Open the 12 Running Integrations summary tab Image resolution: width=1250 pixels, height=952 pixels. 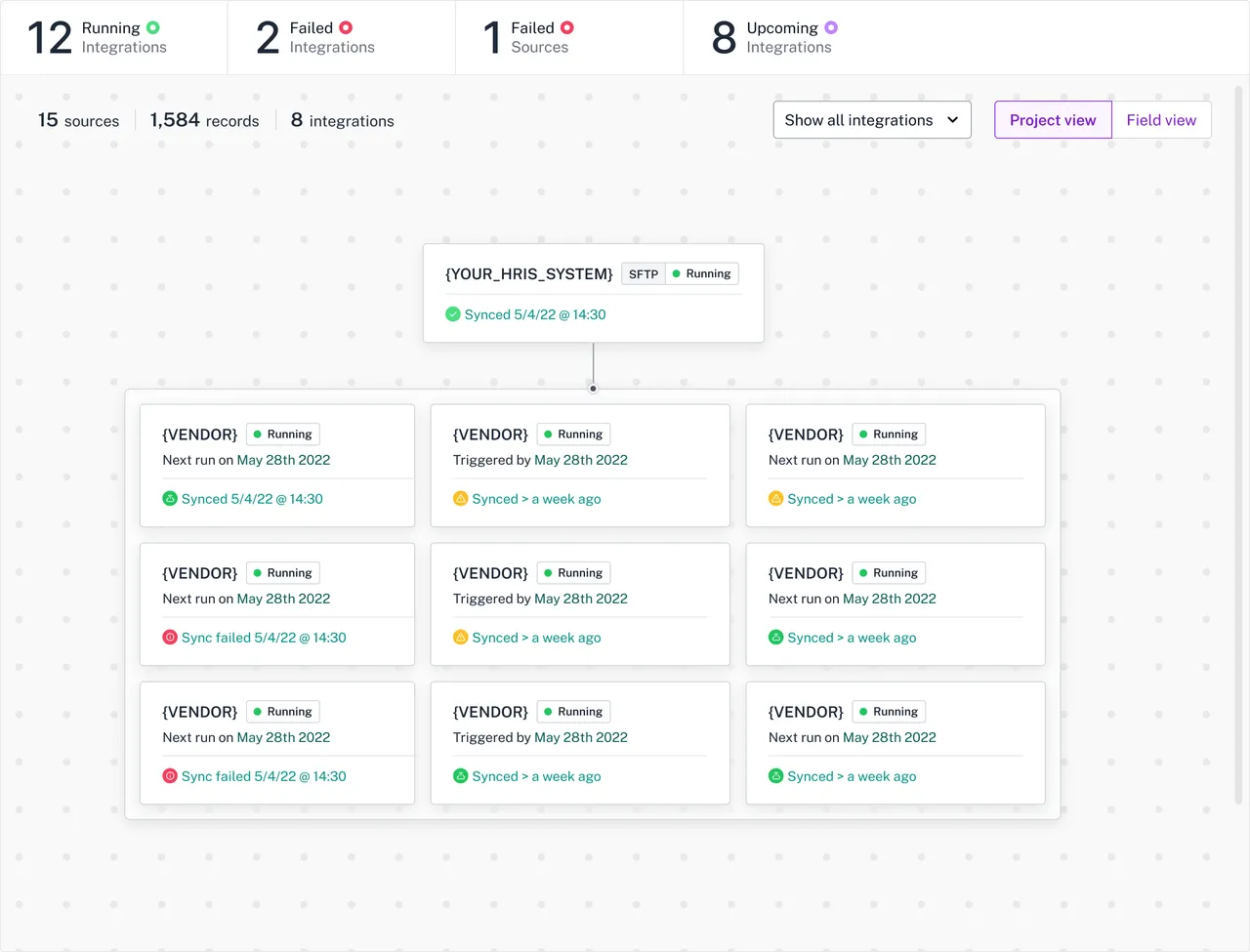(x=114, y=37)
